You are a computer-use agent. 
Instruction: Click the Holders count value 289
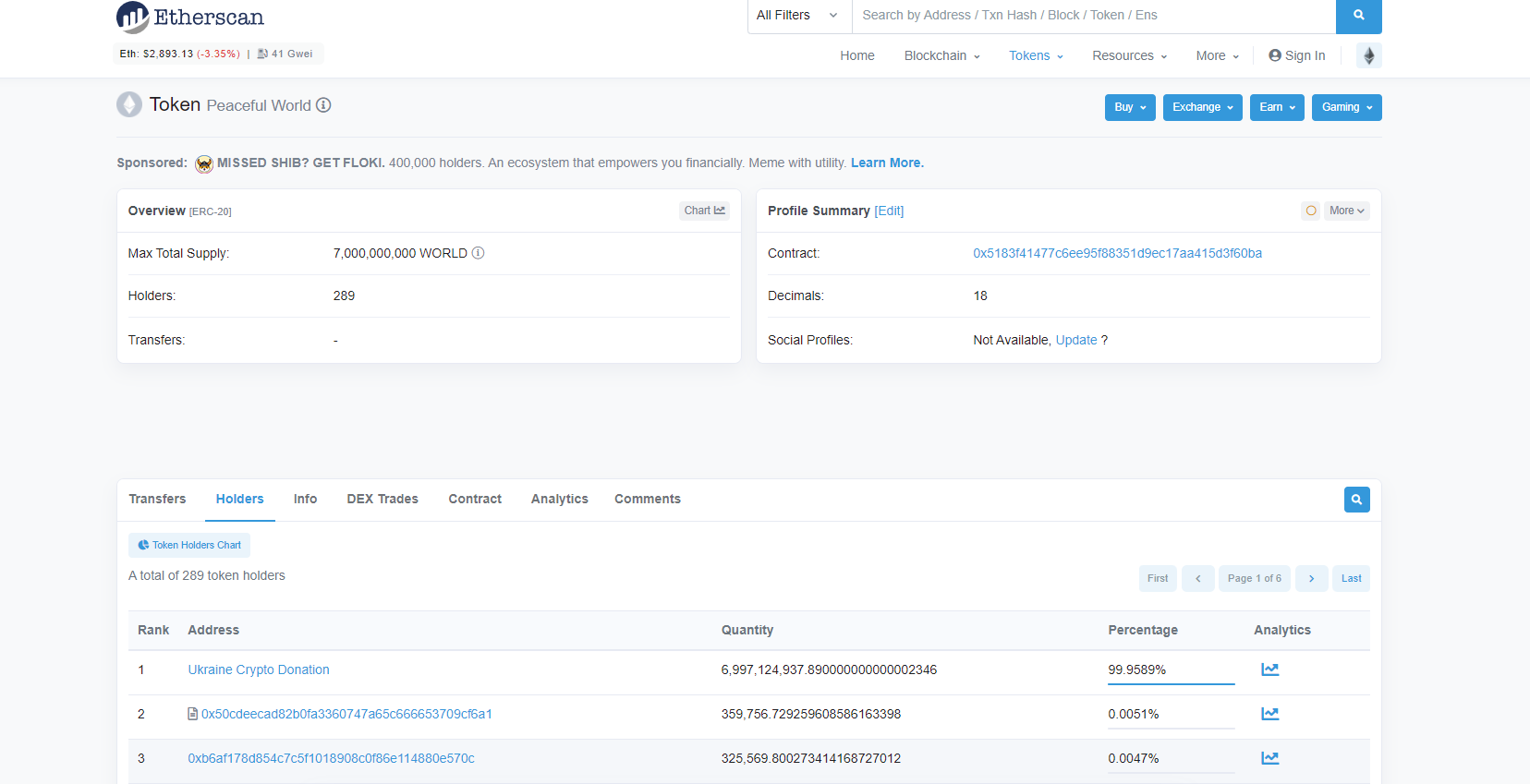click(x=344, y=296)
